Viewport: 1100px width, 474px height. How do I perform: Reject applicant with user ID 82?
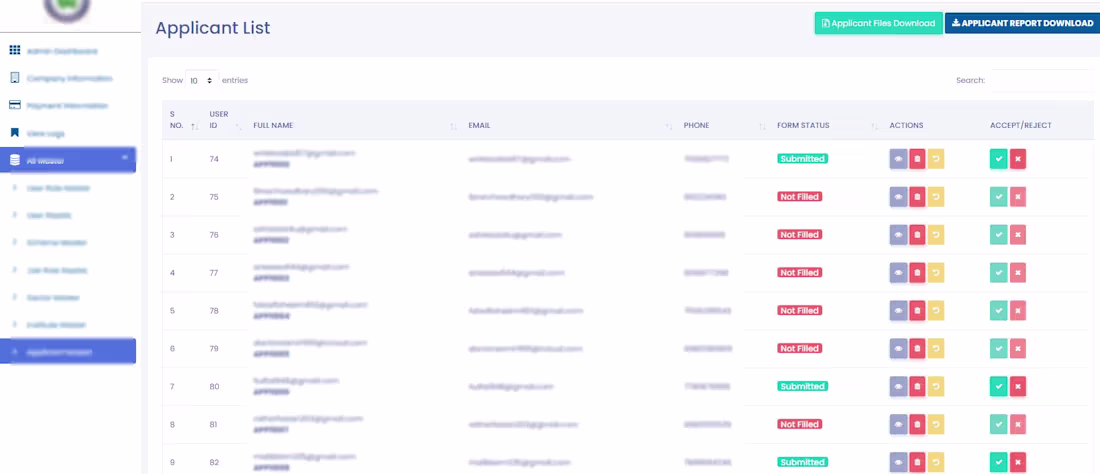(x=1018, y=462)
